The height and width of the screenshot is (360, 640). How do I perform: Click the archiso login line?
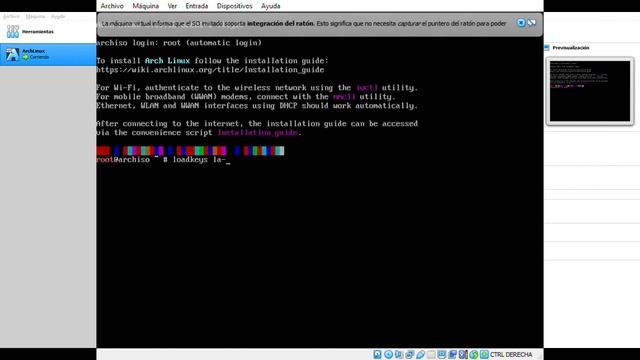[x=179, y=43]
